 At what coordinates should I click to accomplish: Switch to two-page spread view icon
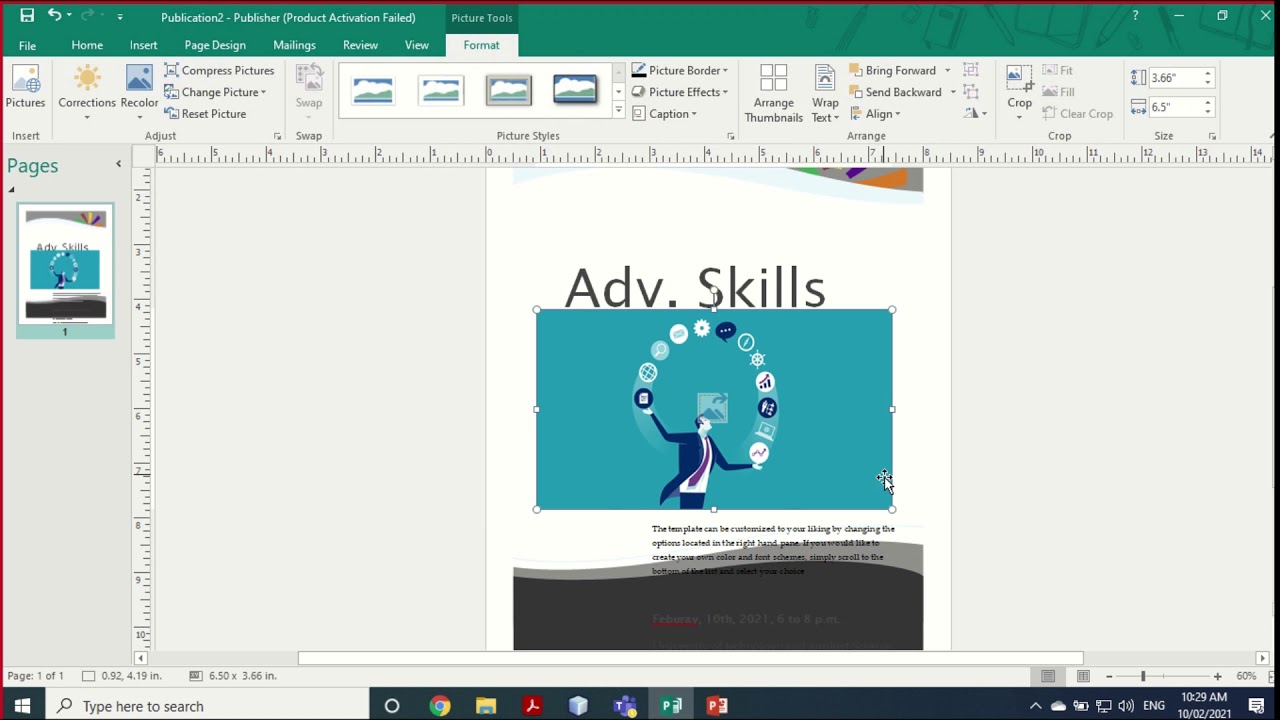[1083, 676]
